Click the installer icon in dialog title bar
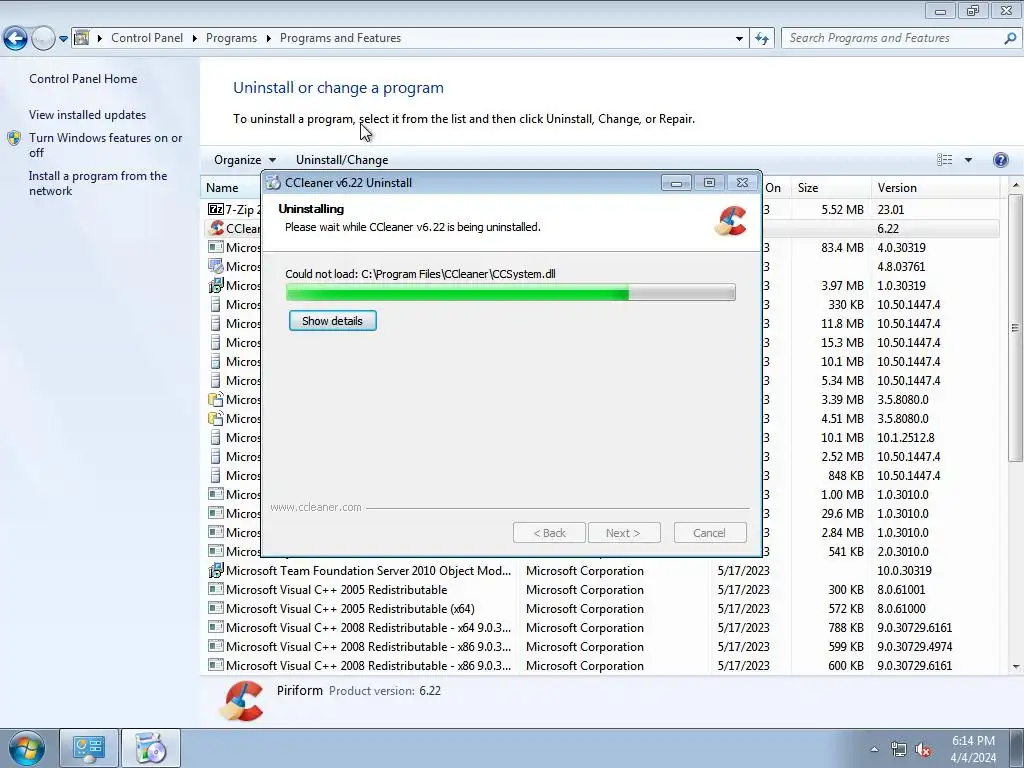This screenshot has height=768, width=1024. (273, 183)
